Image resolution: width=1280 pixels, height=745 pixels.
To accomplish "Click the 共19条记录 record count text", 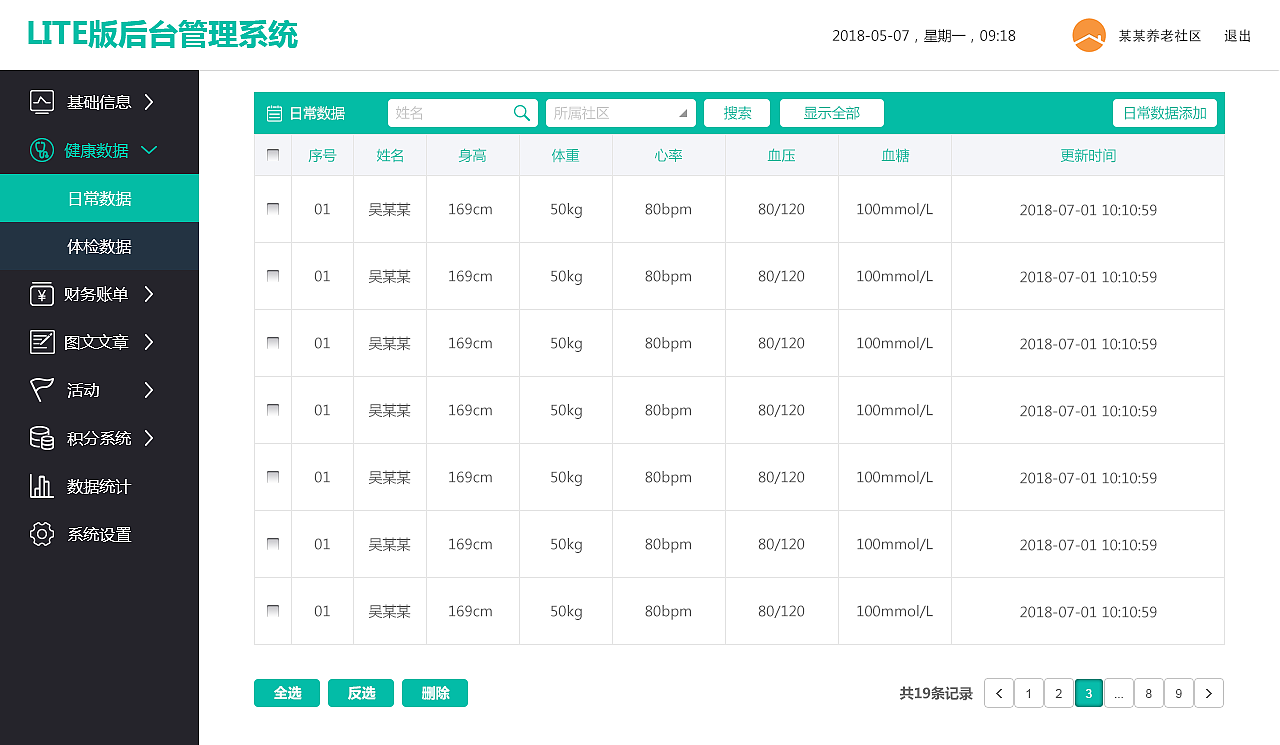I will [x=936, y=693].
